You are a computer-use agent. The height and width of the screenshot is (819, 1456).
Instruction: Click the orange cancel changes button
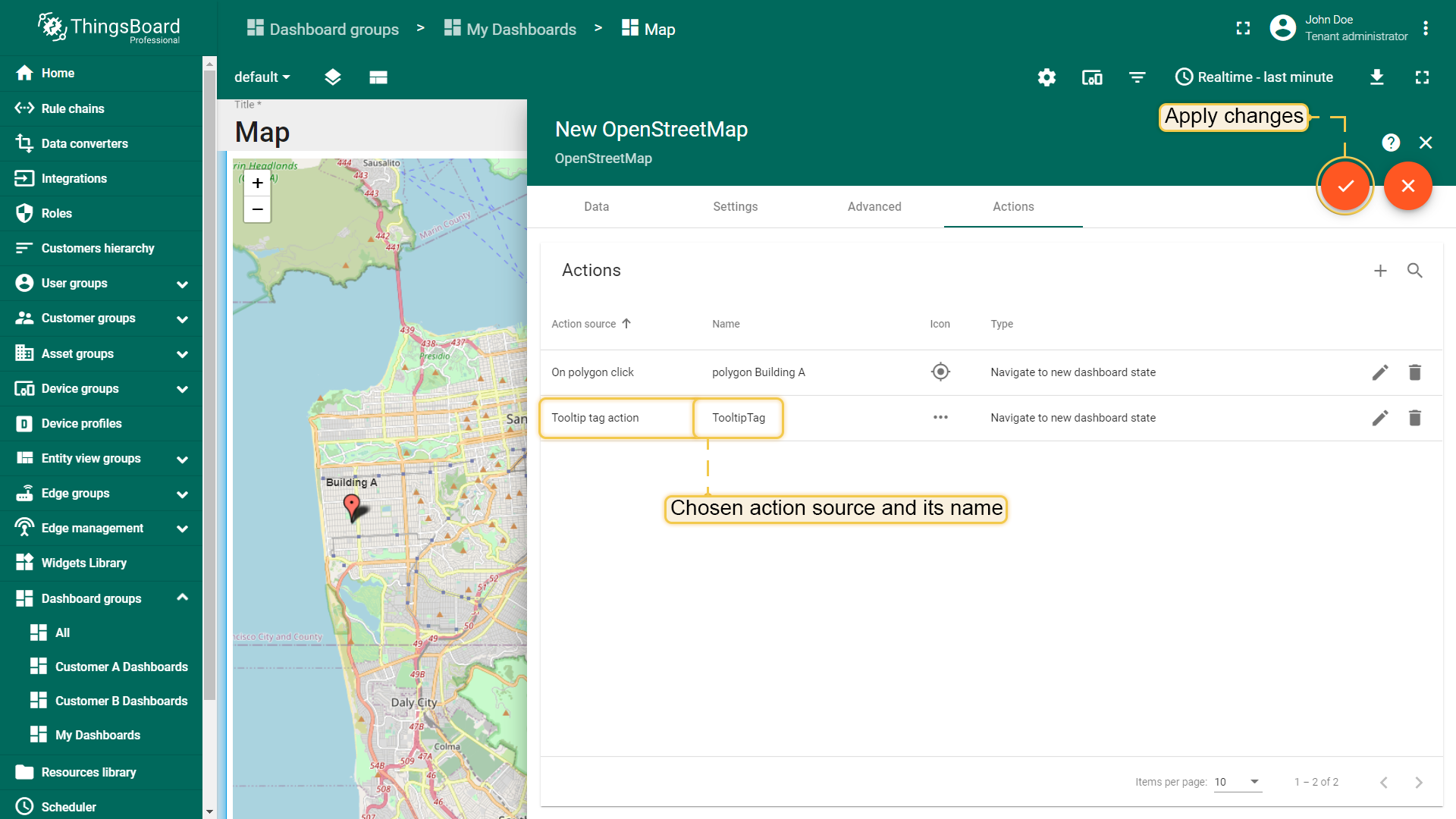click(x=1408, y=186)
